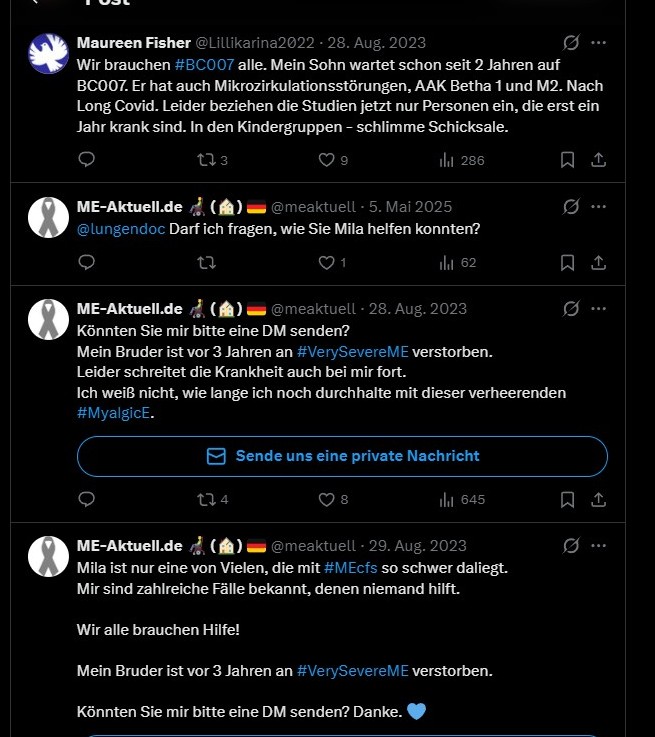Screen dimensions: 655x737
Task: Click Grok icon on Maureen Fisher's post
Action: pyautogui.click(x=571, y=43)
